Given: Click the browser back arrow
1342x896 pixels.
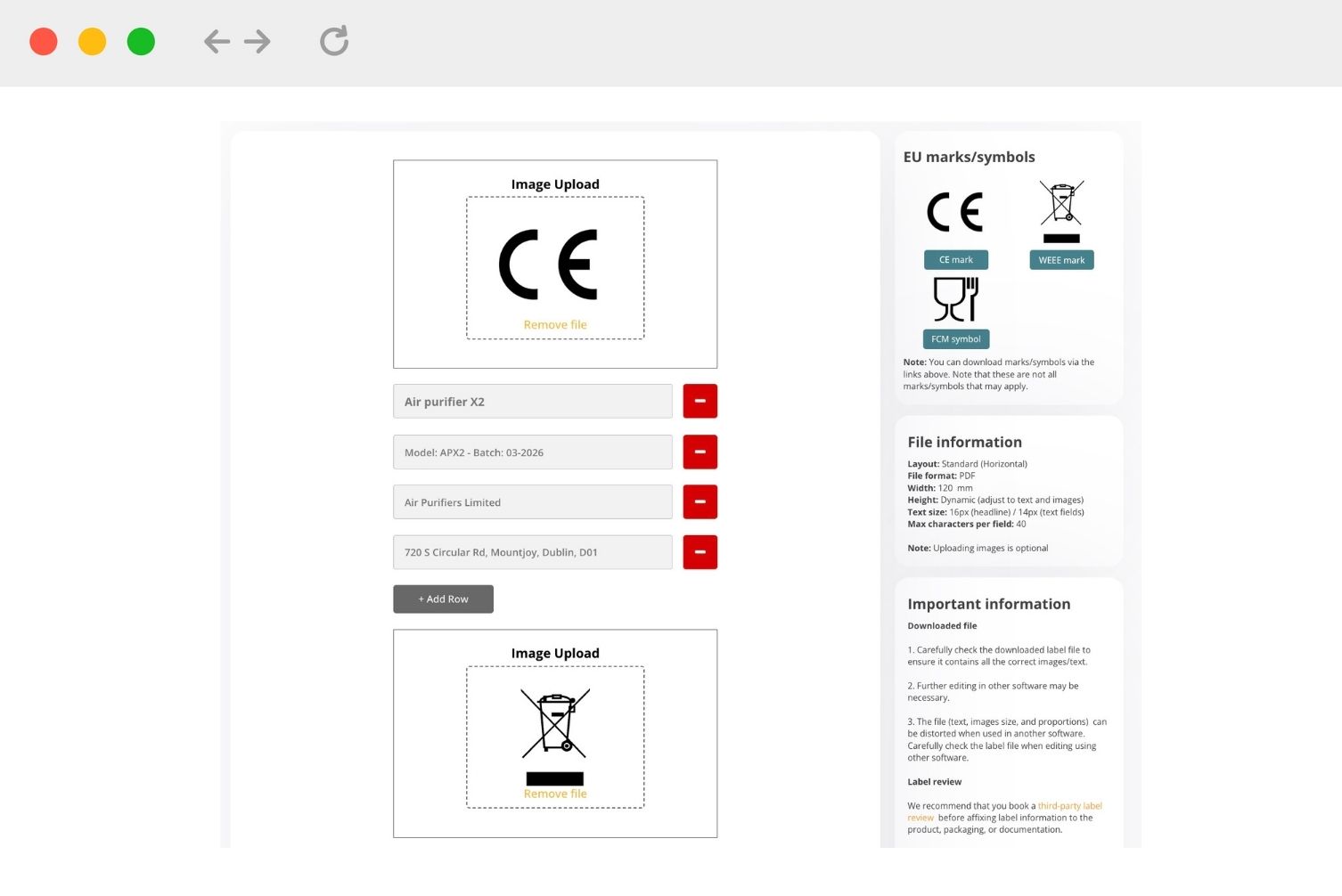Looking at the screenshot, I should [x=217, y=42].
